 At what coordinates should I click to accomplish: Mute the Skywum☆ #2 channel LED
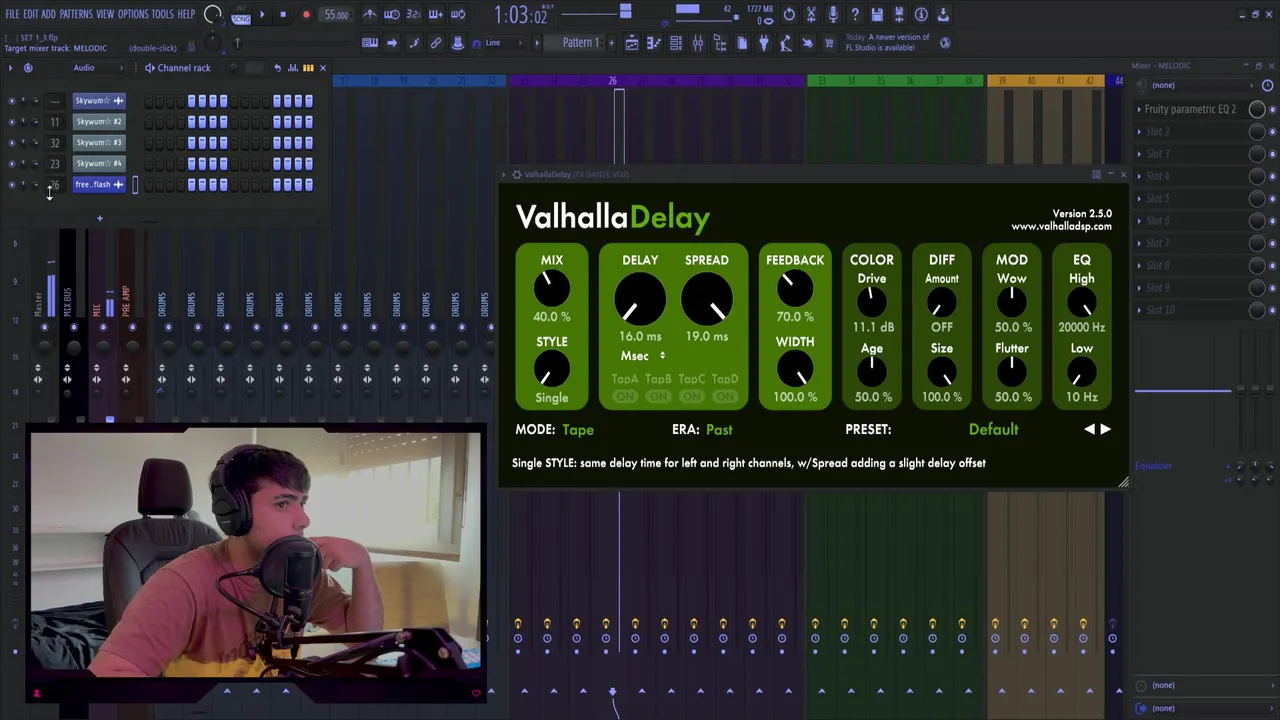point(12,121)
